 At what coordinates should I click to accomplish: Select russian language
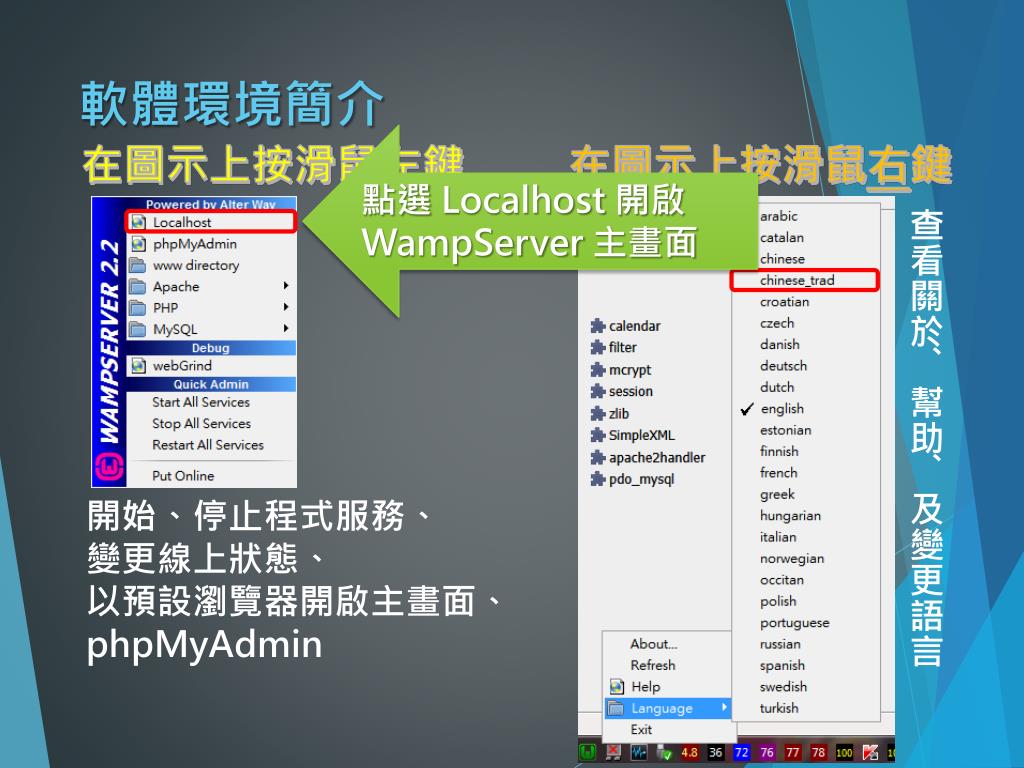click(x=780, y=644)
